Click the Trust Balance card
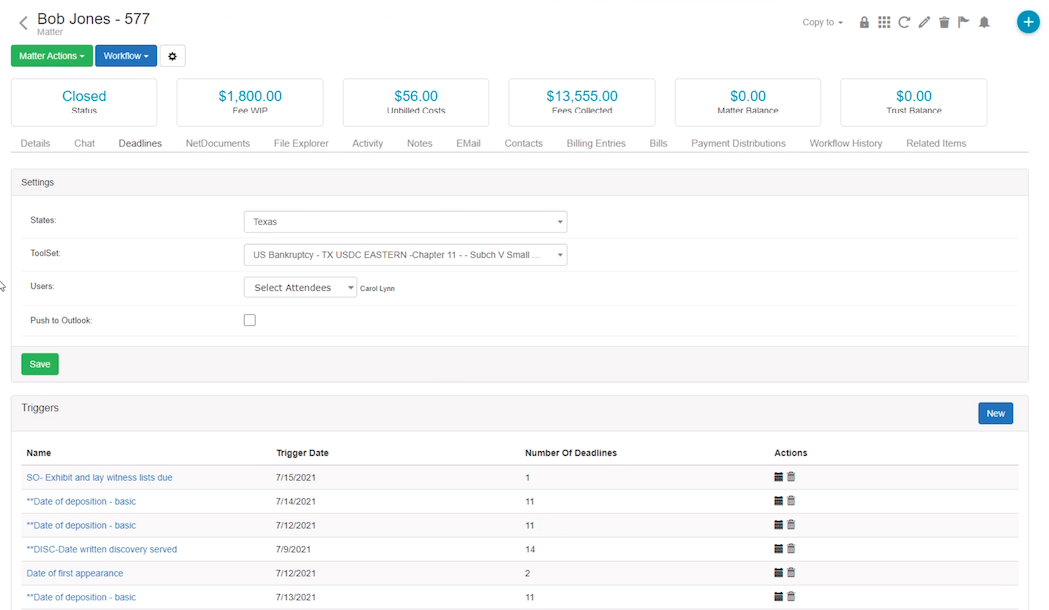This screenshot has width=1049, height=610. point(914,102)
